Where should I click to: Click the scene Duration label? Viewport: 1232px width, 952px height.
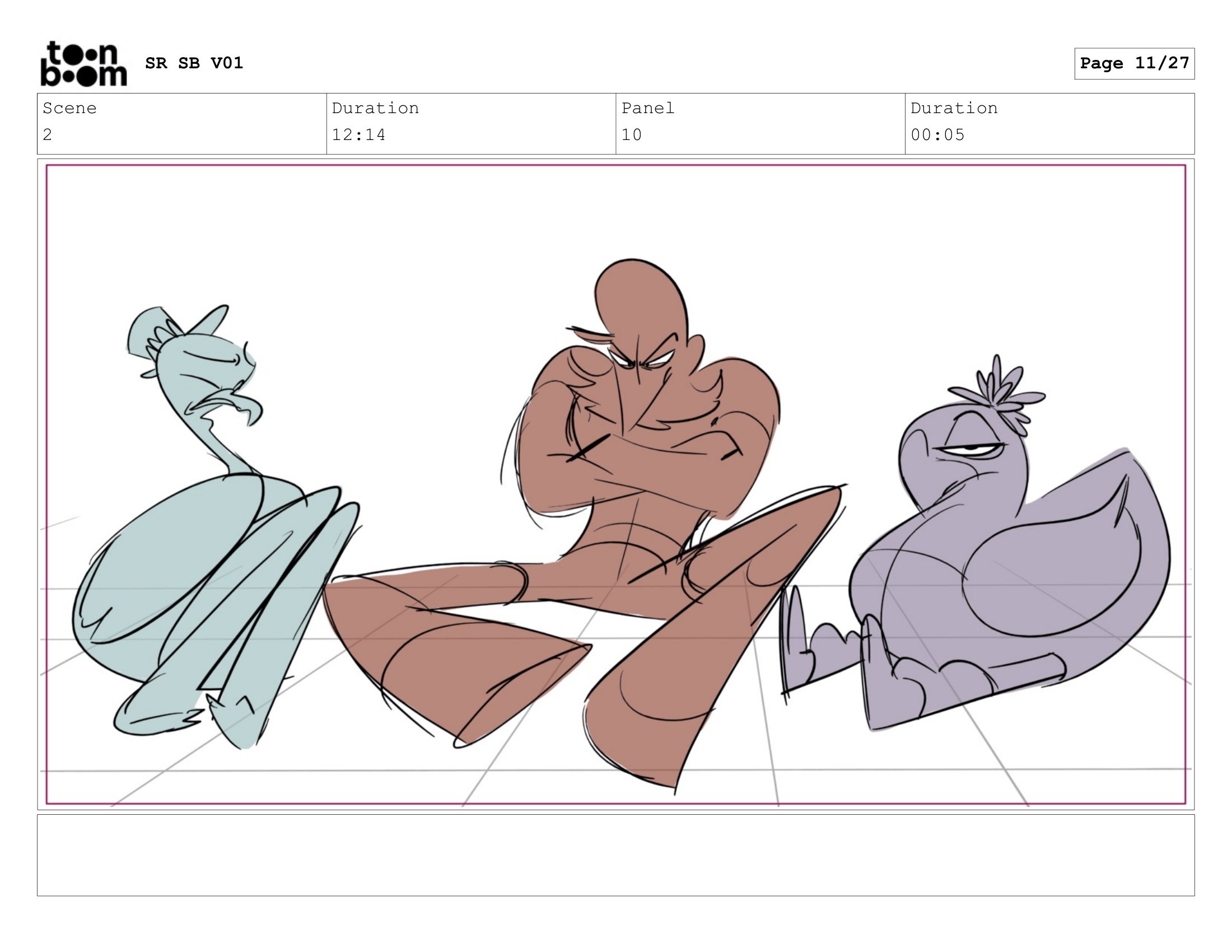click(375, 108)
